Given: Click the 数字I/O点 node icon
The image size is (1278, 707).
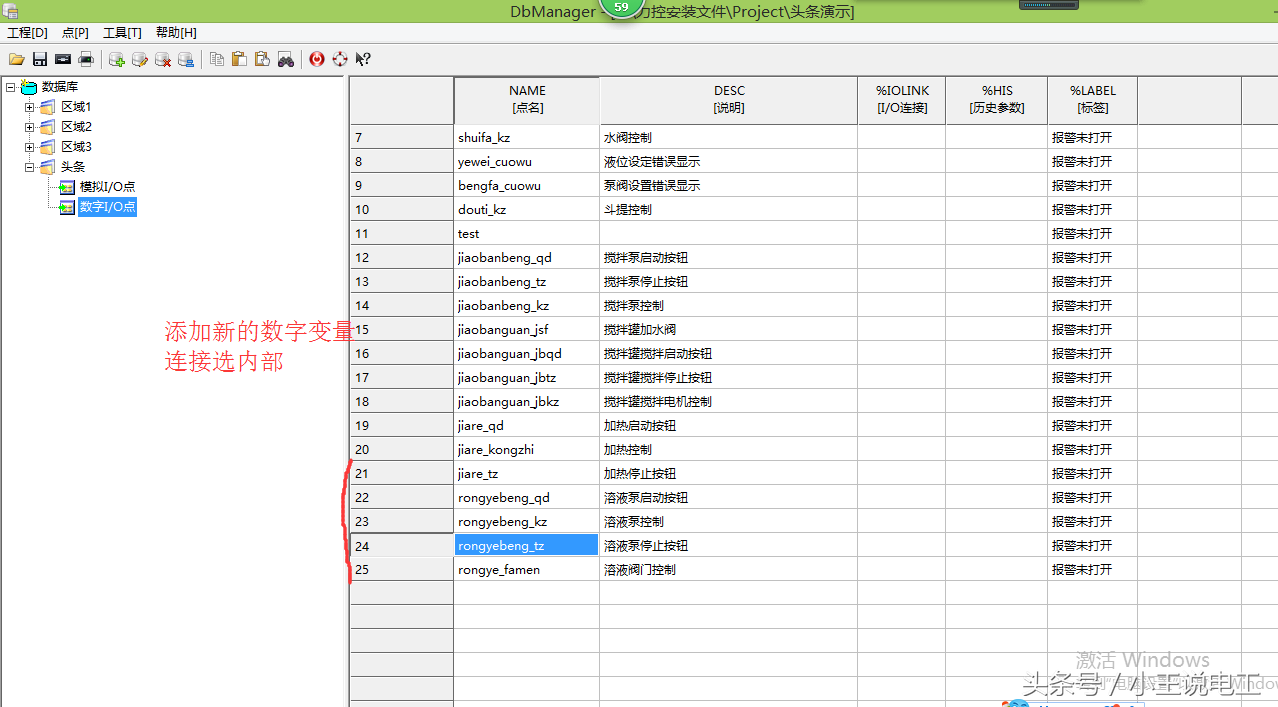Looking at the screenshot, I should 67,207.
